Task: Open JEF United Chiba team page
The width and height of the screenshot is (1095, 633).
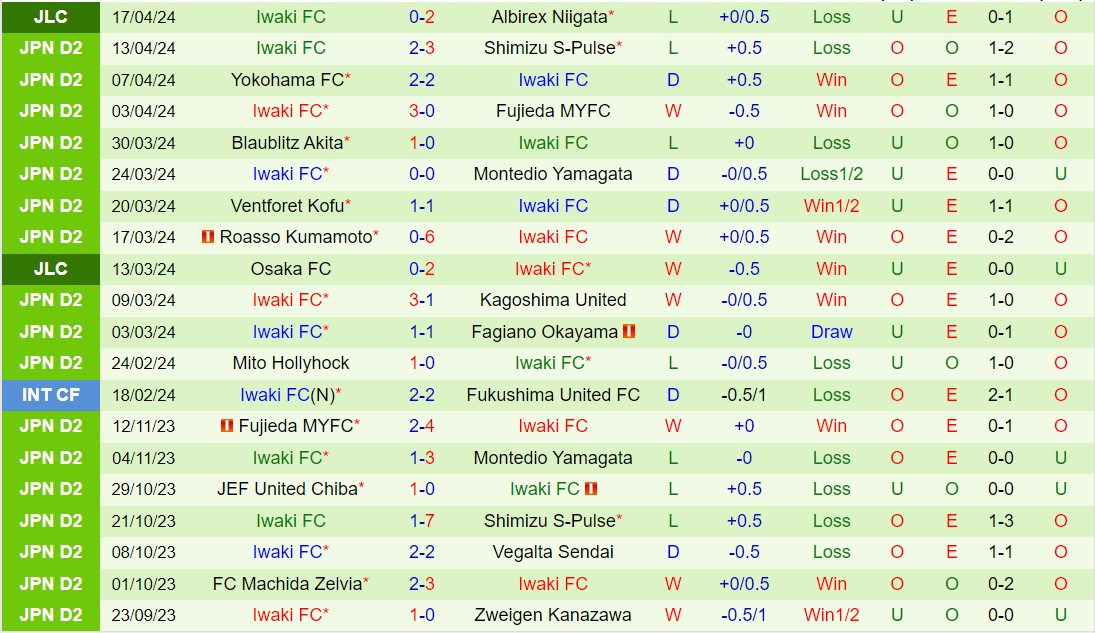Action: coord(286,489)
